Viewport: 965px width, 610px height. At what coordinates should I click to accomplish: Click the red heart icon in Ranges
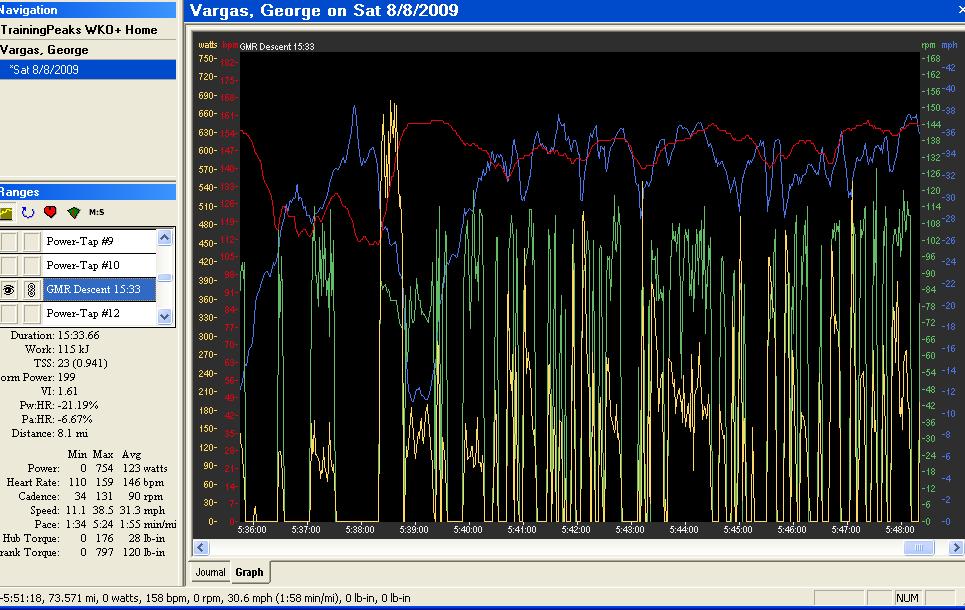50,212
